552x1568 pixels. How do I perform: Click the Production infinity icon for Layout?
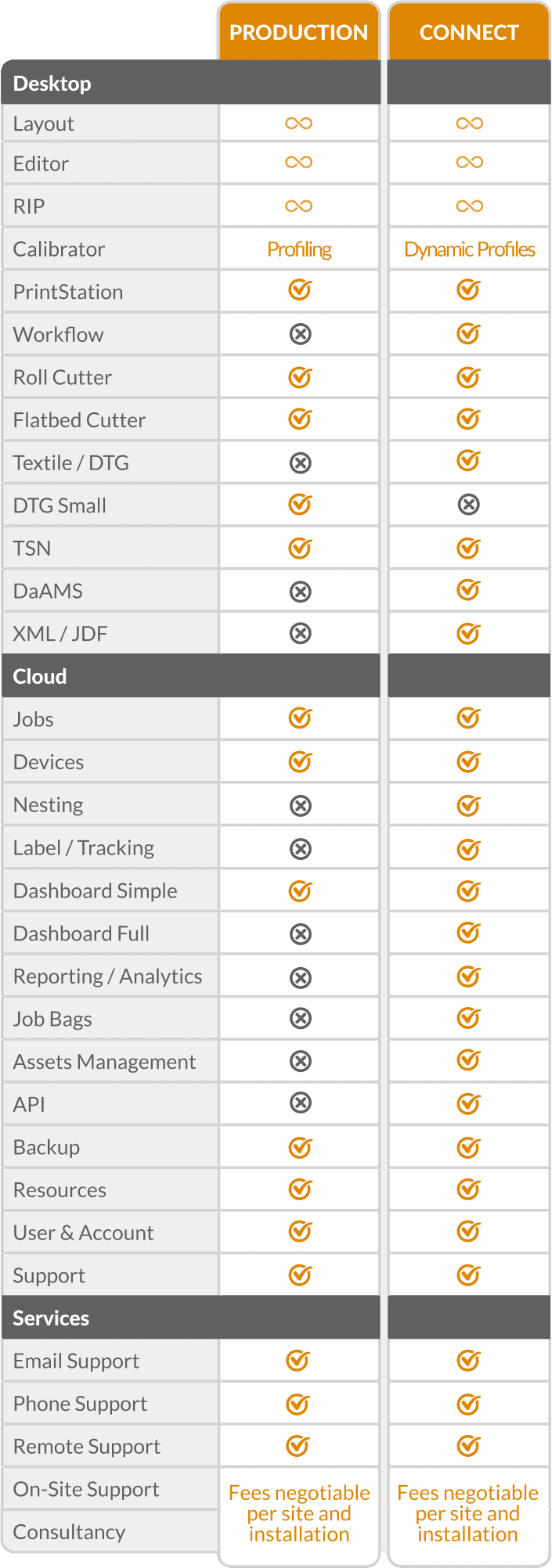[299, 124]
